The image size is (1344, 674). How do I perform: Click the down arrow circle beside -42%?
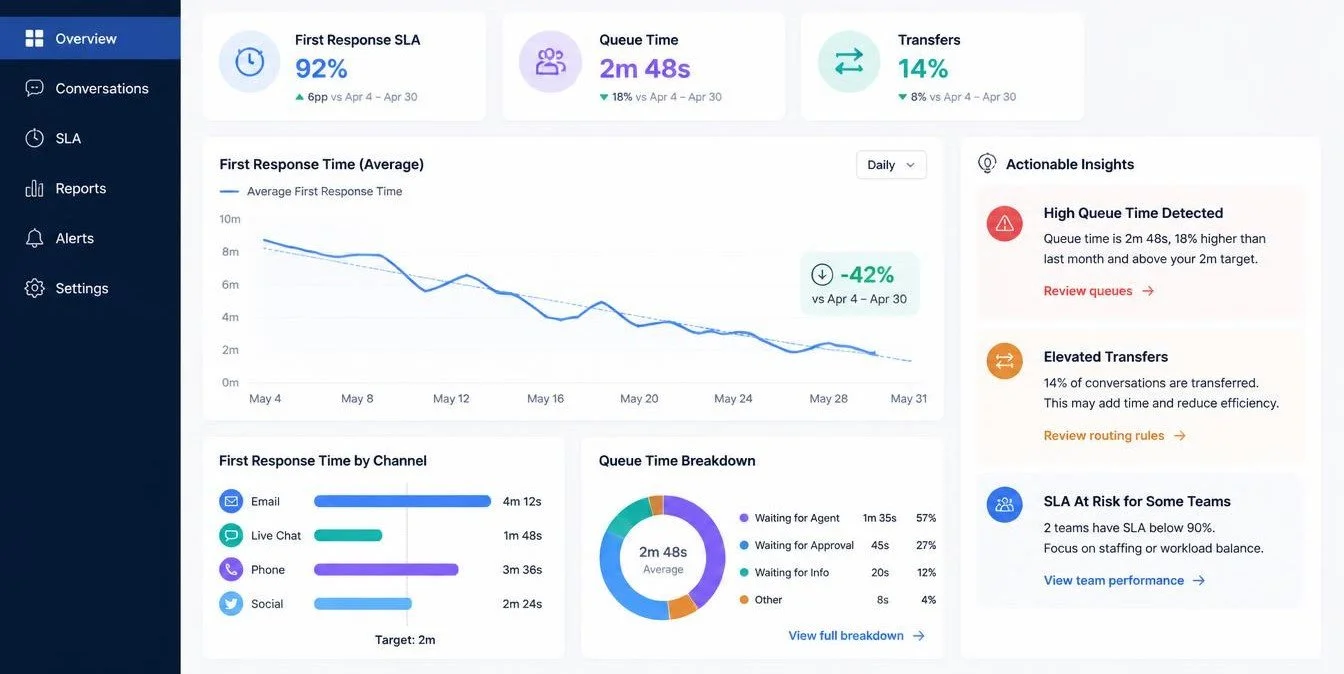(x=822, y=274)
